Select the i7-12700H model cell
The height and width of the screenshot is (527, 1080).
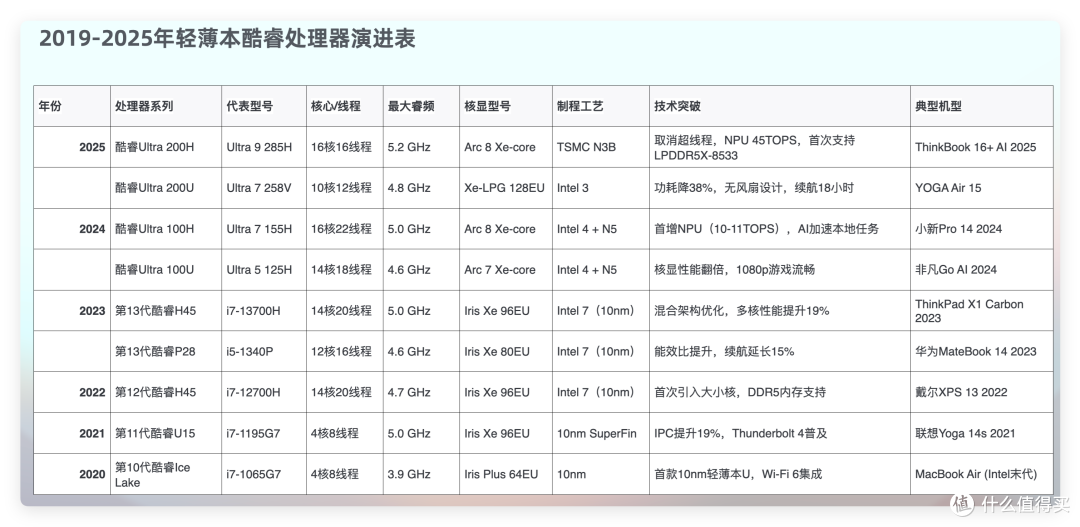click(x=264, y=392)
